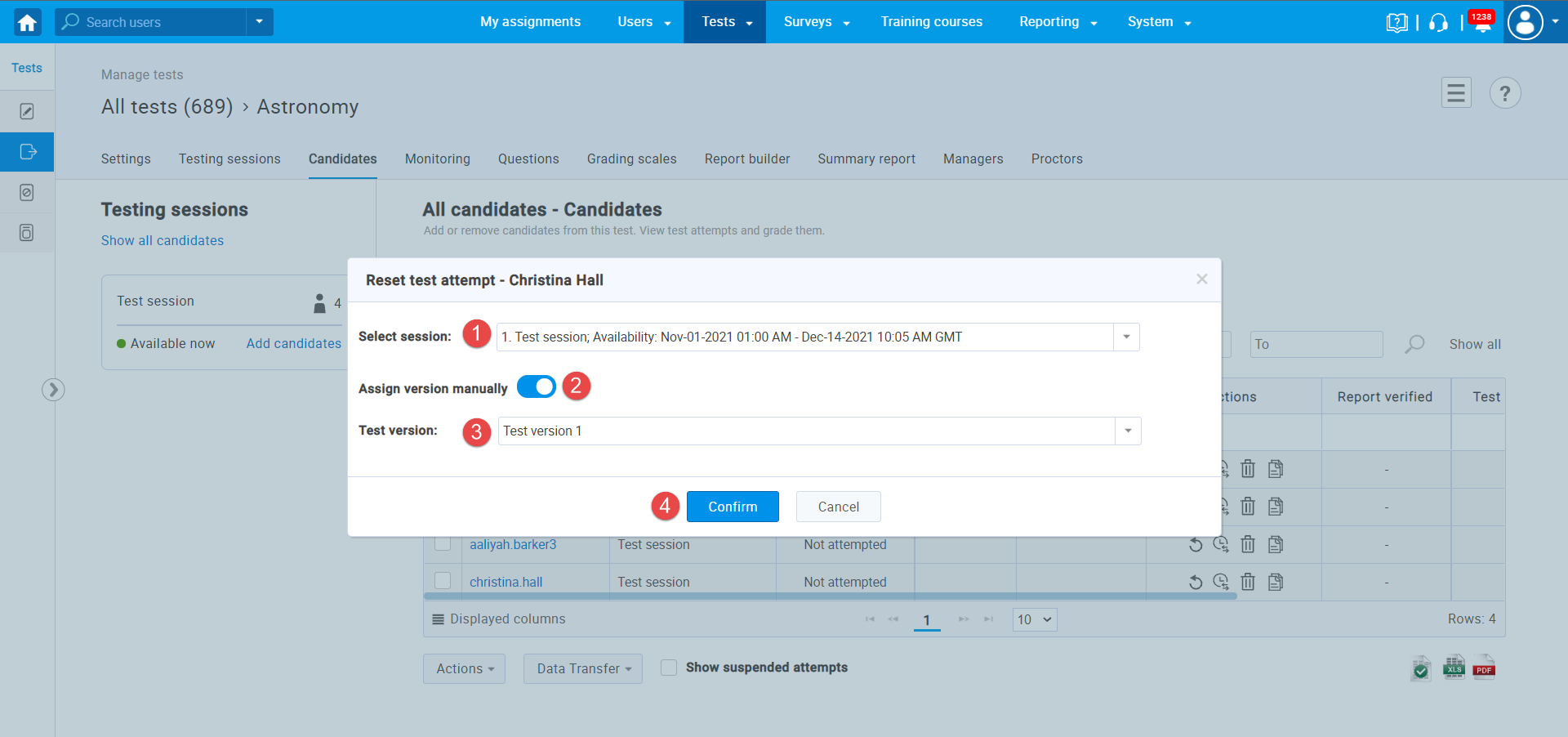Screen dimensions: 1568x737
Task: Open the personal report icon for aaliyah.barker3
Action: point(1276,544)
